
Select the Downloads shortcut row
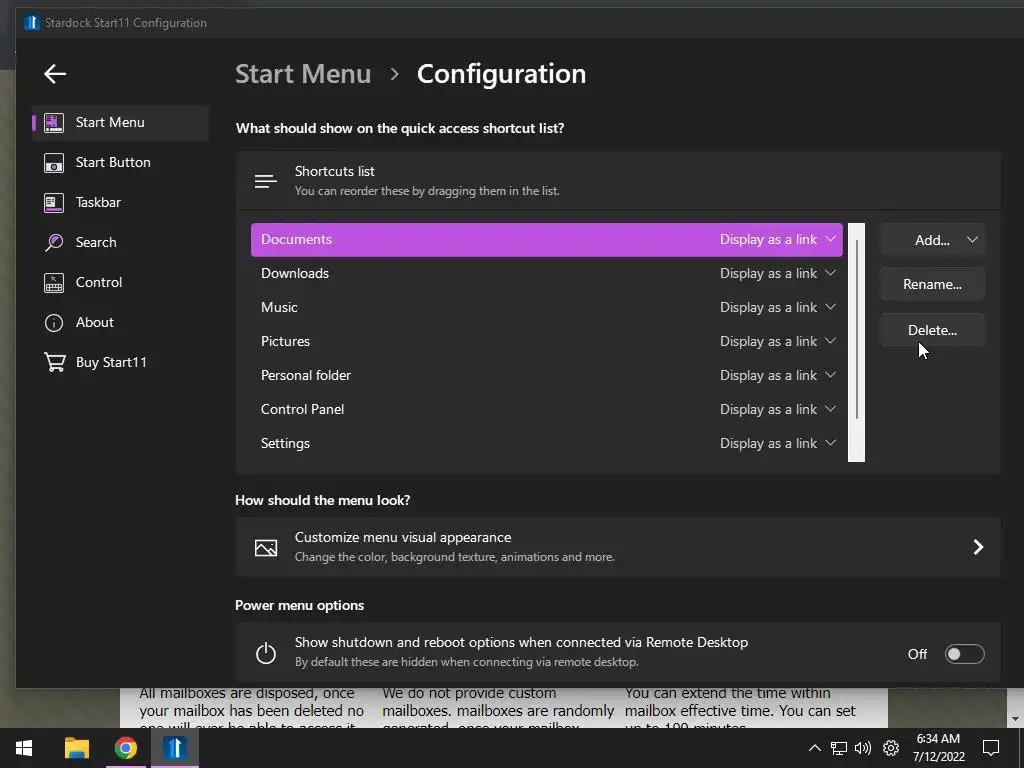(547, 274)
